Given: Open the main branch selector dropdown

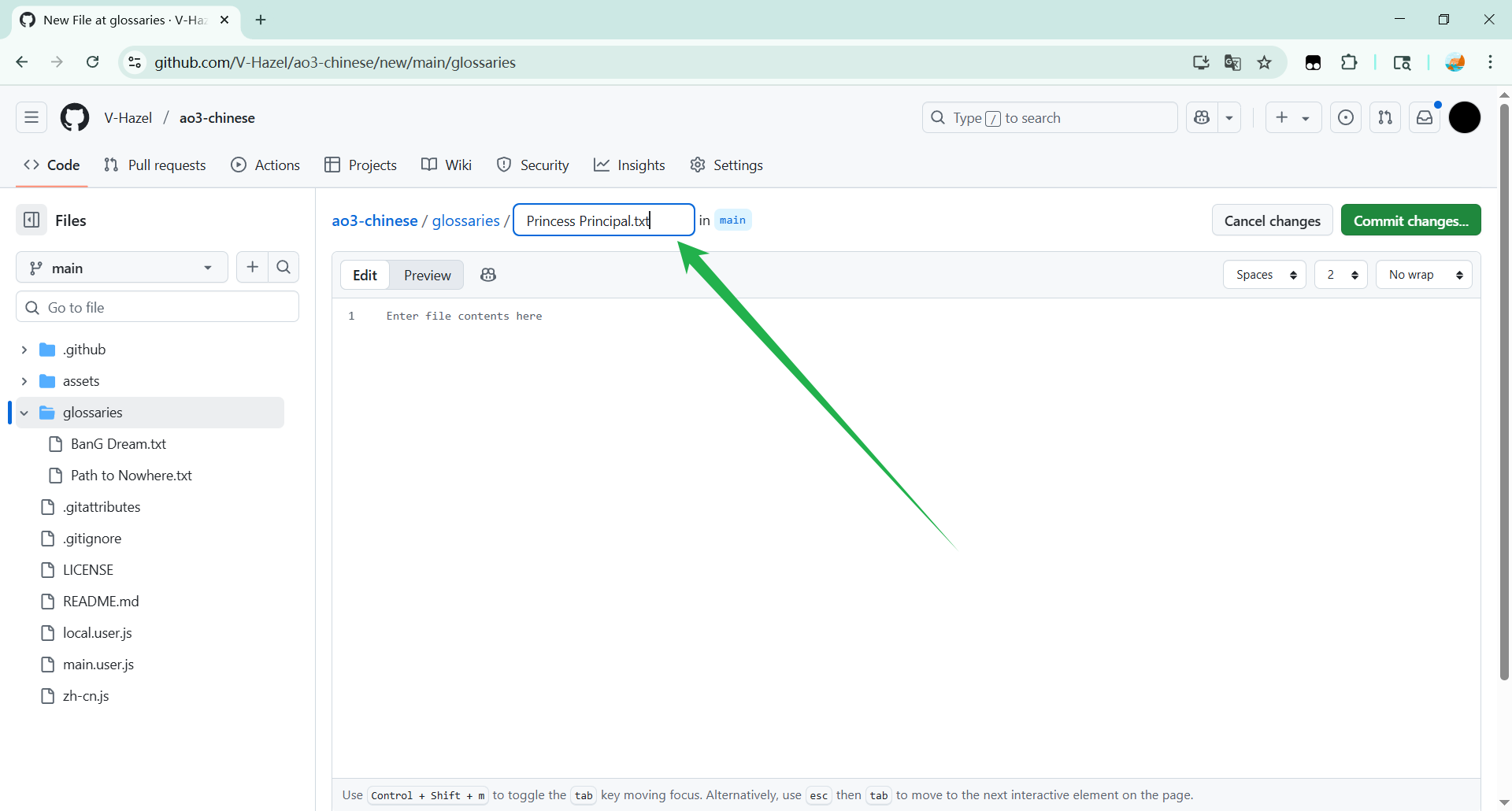Looking at the screenshot, I should (x=121, y=268).
